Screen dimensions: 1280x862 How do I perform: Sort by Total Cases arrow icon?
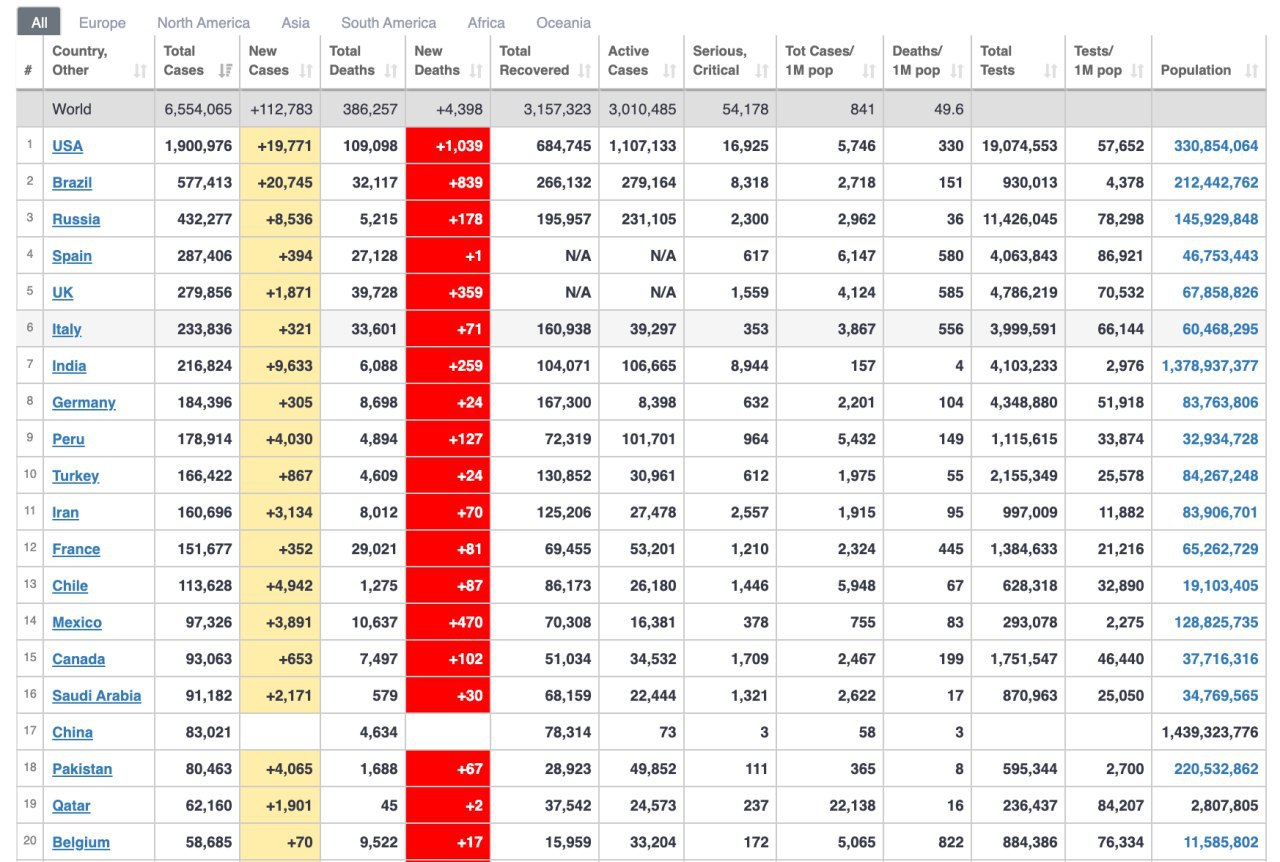click(x=225, y=71)
